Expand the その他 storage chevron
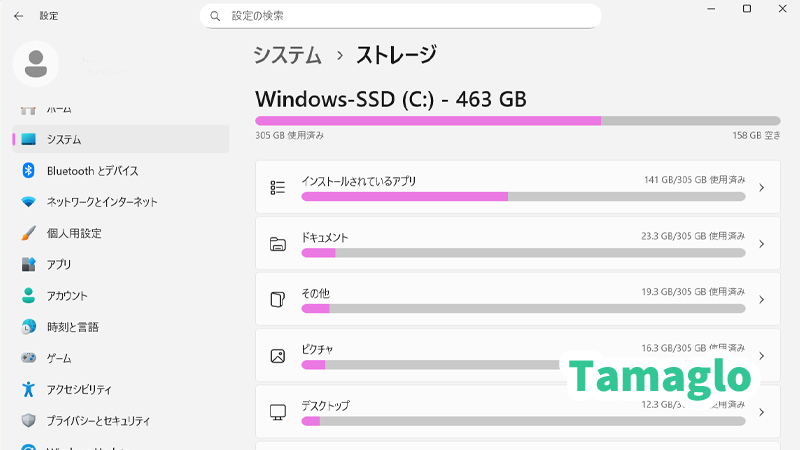 (x=762, y=300)
